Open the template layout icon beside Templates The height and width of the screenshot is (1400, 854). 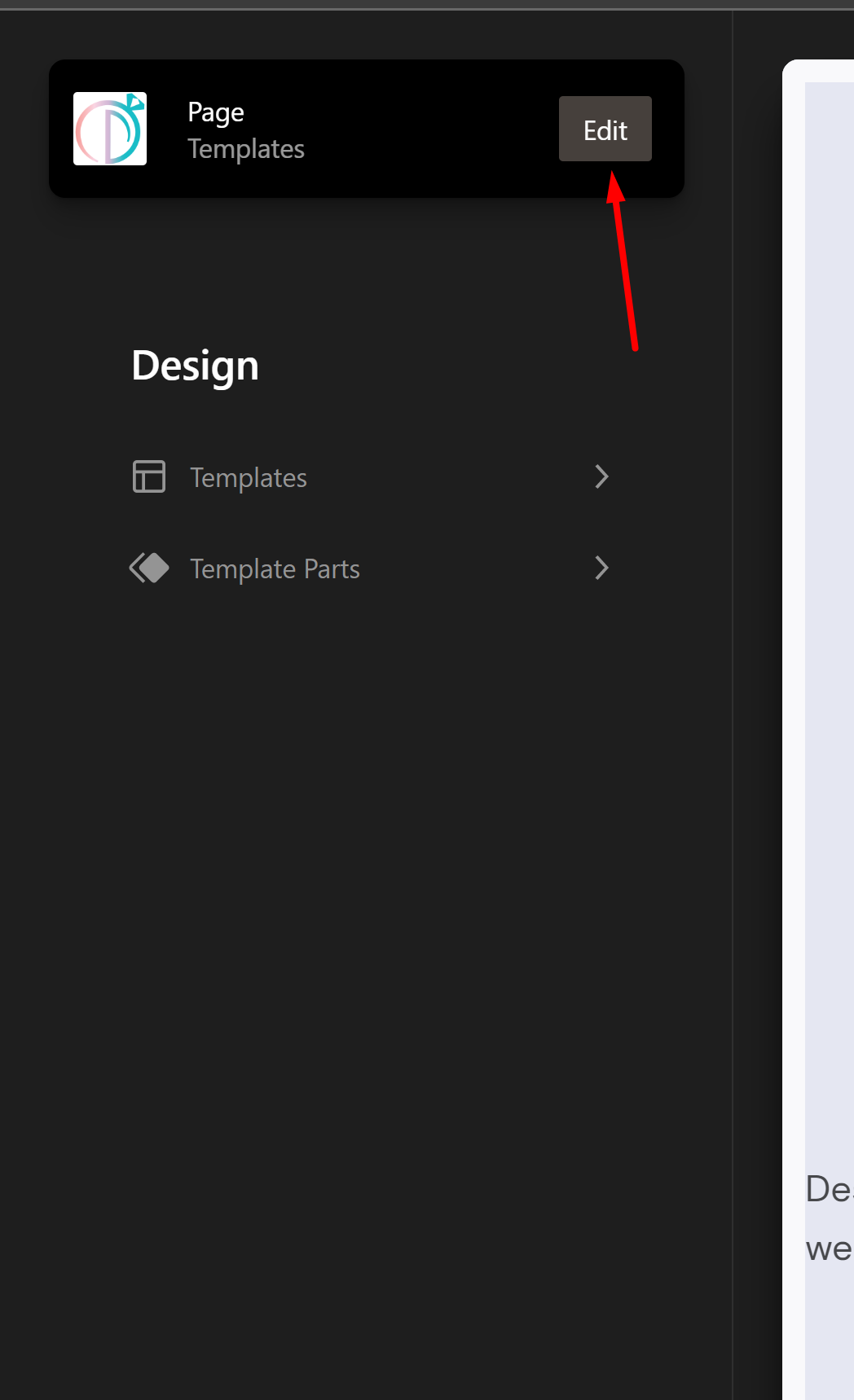click(149, 477)
